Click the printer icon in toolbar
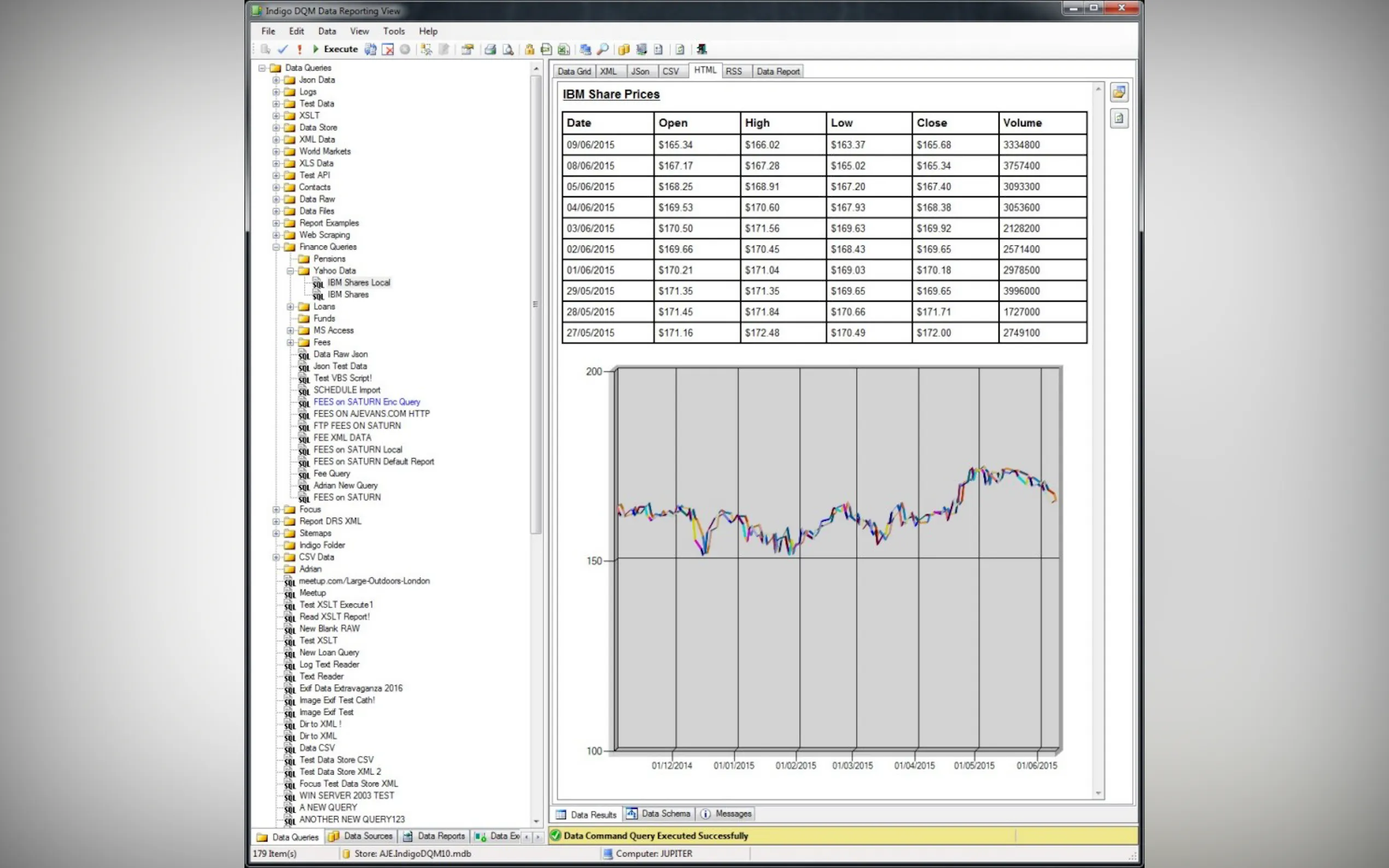 (x=490, y=49)
